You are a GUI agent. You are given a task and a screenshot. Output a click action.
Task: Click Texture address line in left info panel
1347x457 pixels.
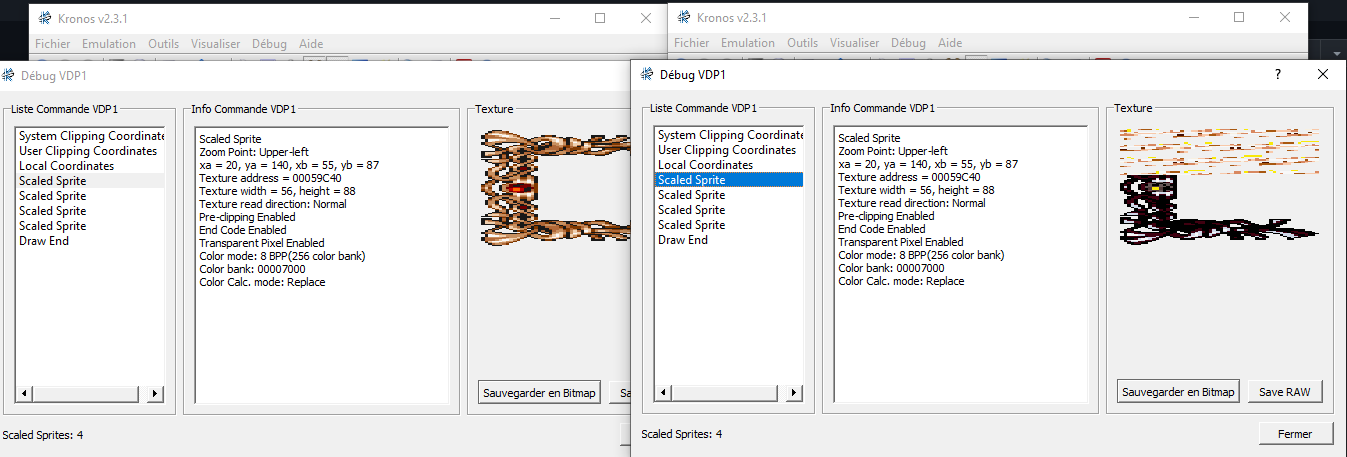pyautogui.click(x=270, y=178)
